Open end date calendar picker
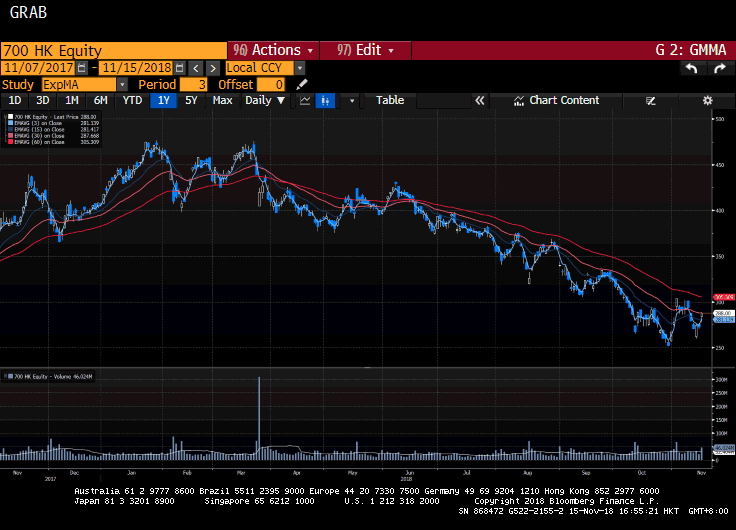 tap(179, 68)
